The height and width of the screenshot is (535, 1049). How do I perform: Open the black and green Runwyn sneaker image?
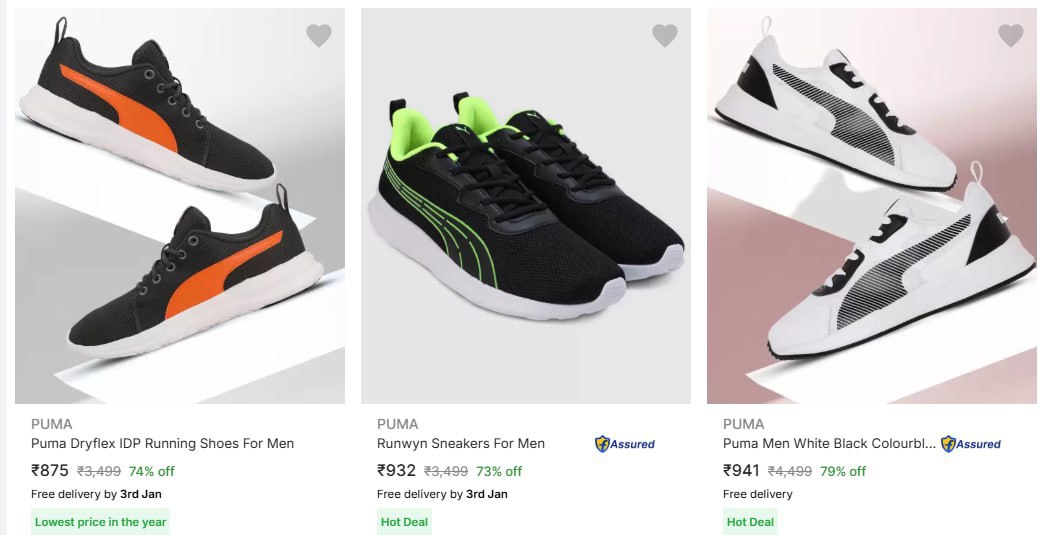(526, 205)
